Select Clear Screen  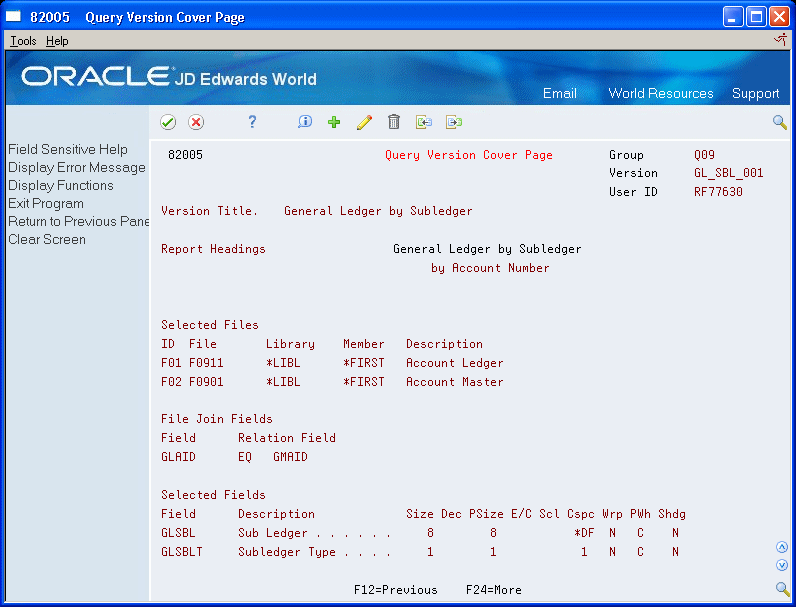tap(47, 239)
